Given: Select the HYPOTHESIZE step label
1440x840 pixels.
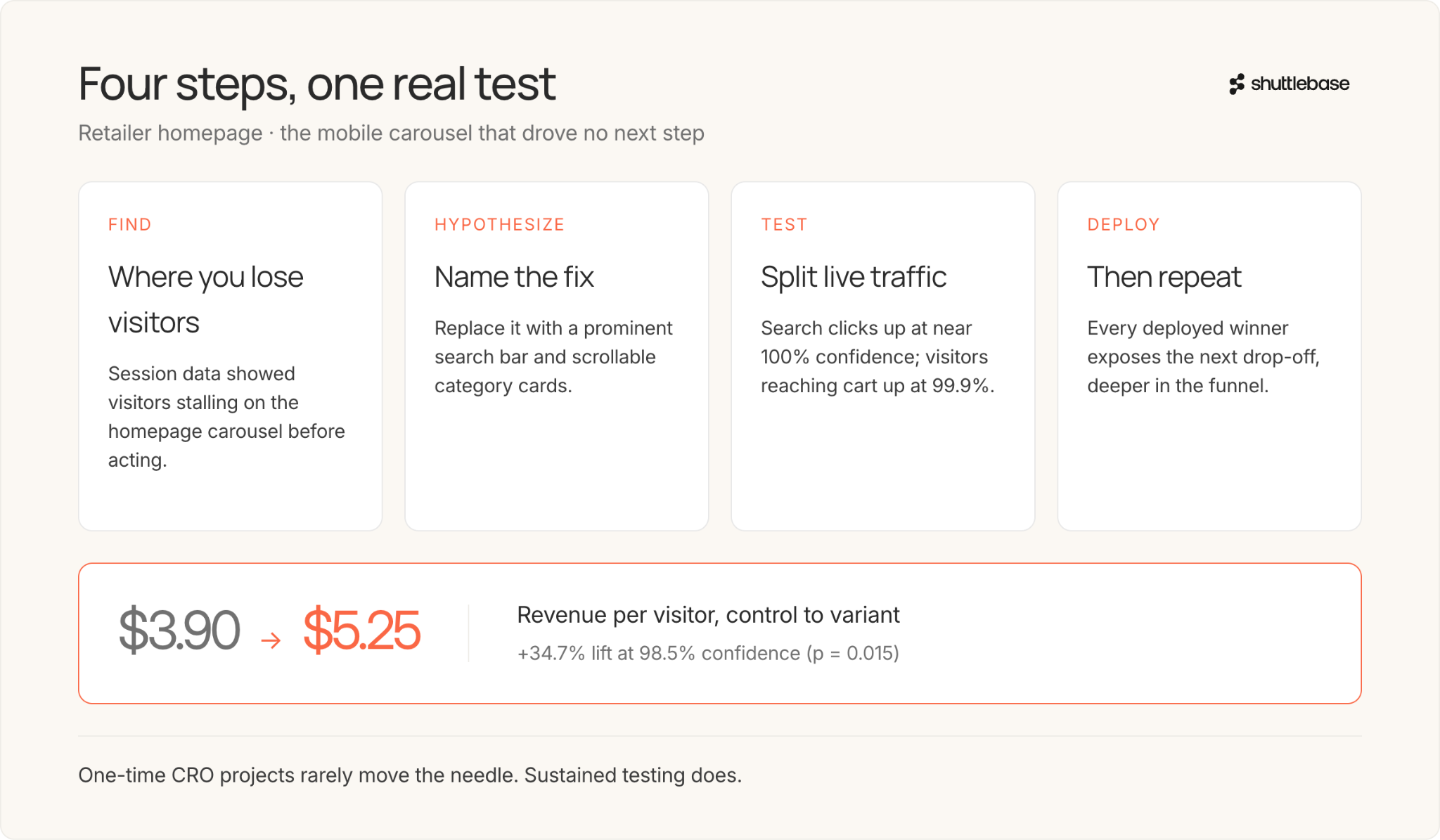Looking at the screenshot, I should [499, 224].
